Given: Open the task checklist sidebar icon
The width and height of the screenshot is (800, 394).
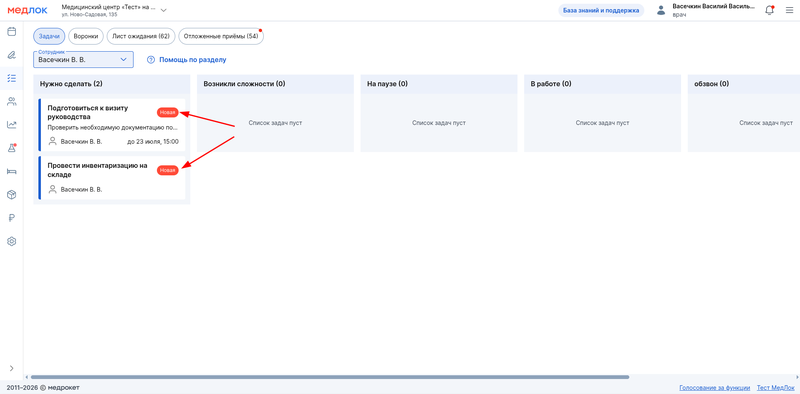Looking at the screenshot, I should [11, 78].
